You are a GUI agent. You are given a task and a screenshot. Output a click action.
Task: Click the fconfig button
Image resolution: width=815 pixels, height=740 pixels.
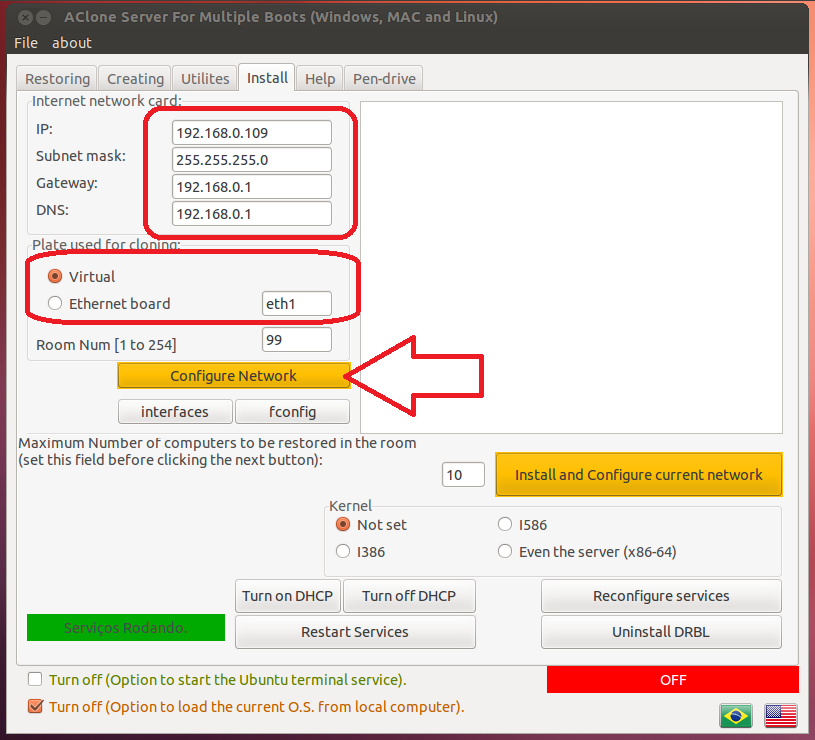292,412
